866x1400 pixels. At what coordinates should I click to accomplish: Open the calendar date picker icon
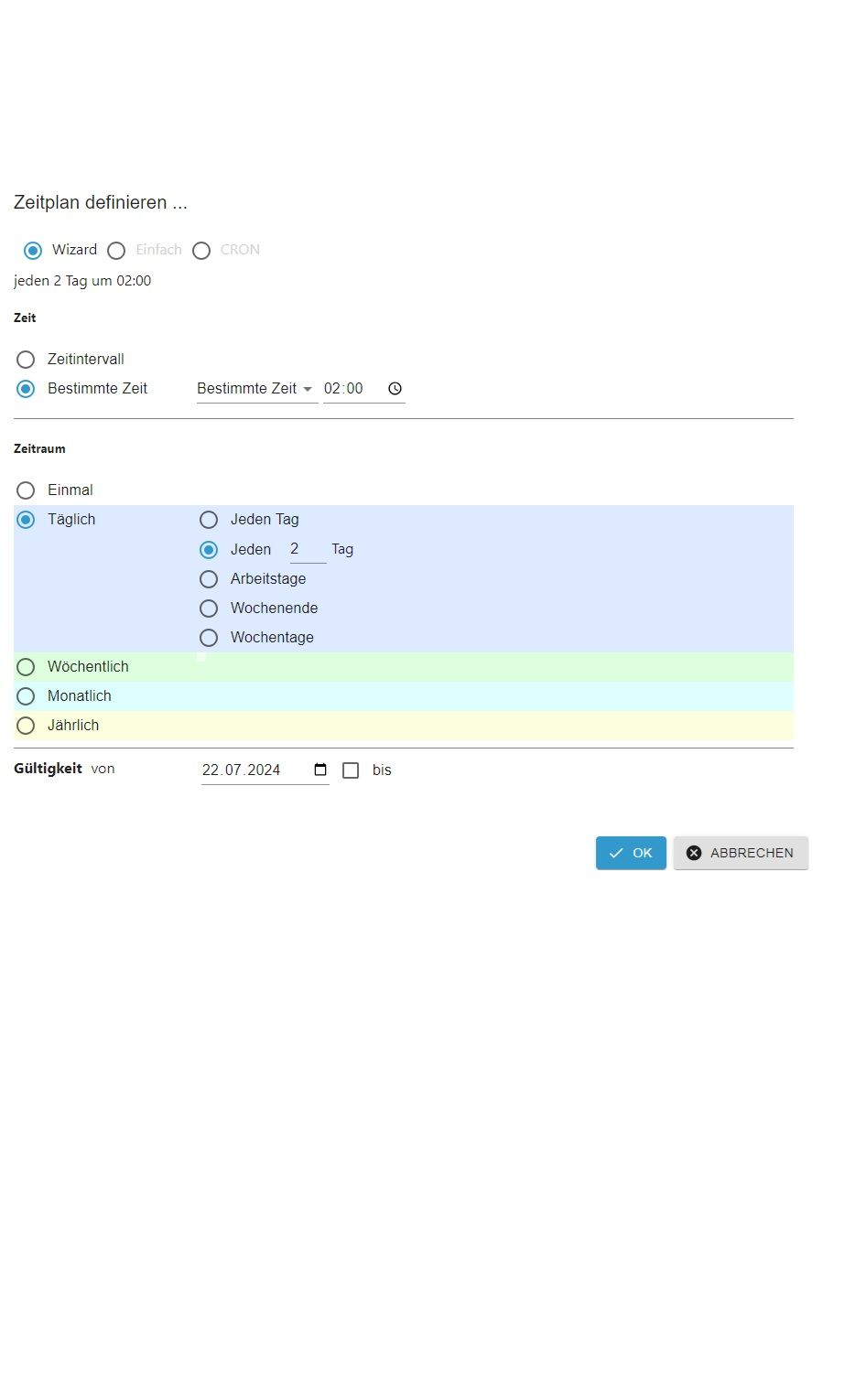[320, 770]
